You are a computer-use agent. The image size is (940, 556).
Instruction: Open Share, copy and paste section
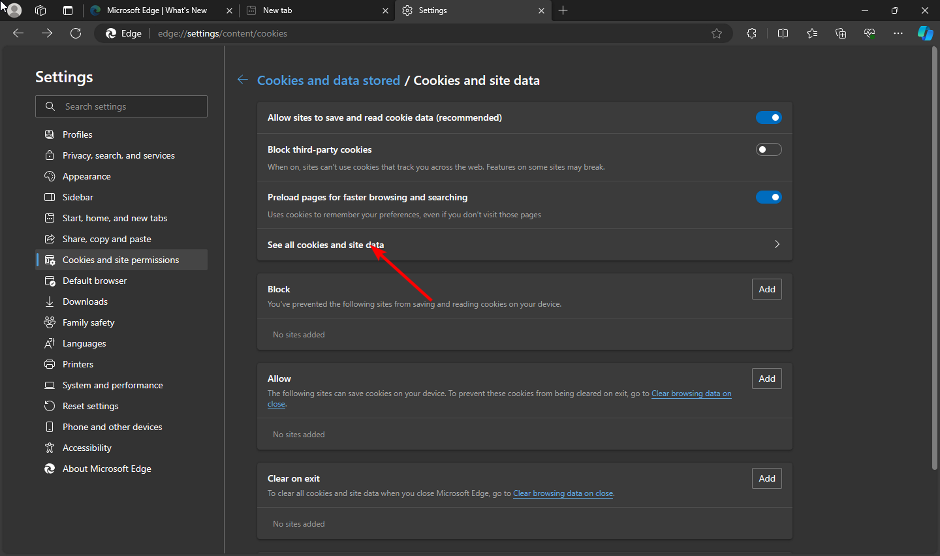[122, 239]
